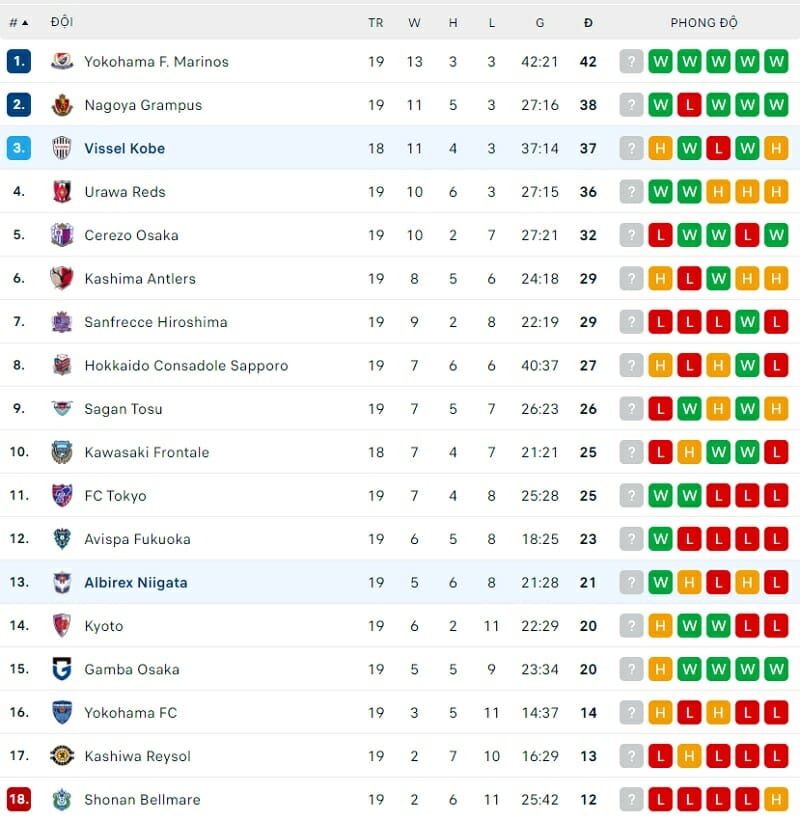Viewport: 800px width, 820px height.
Task: Select the orange H badge in Kyoto's form row
Action: (660, 626)
